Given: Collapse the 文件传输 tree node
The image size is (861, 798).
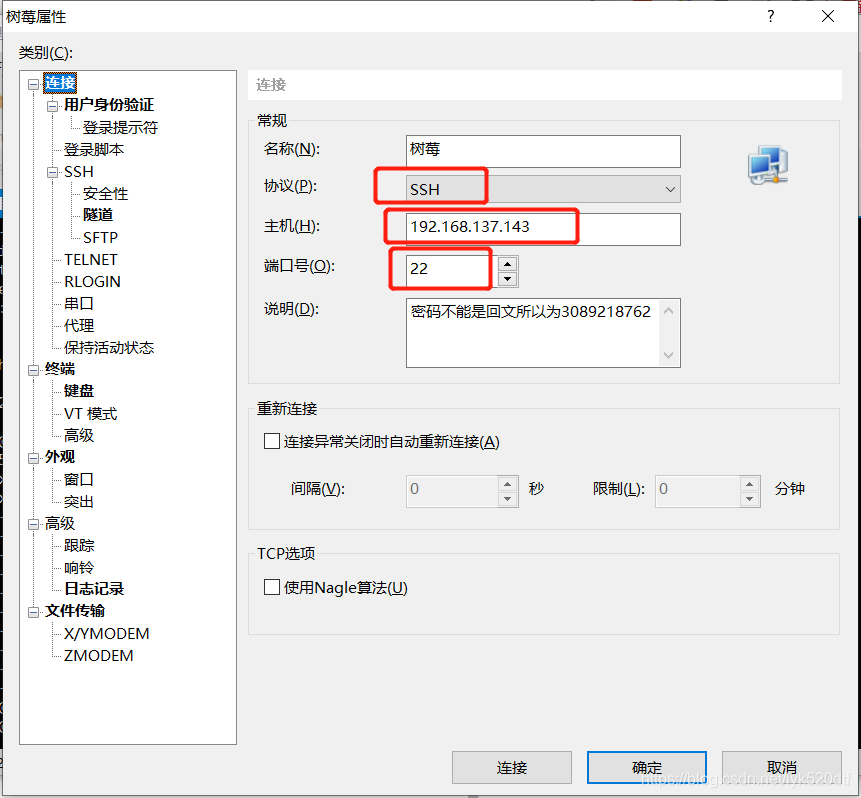Looking at the screenshot, I should coord(33,612).
